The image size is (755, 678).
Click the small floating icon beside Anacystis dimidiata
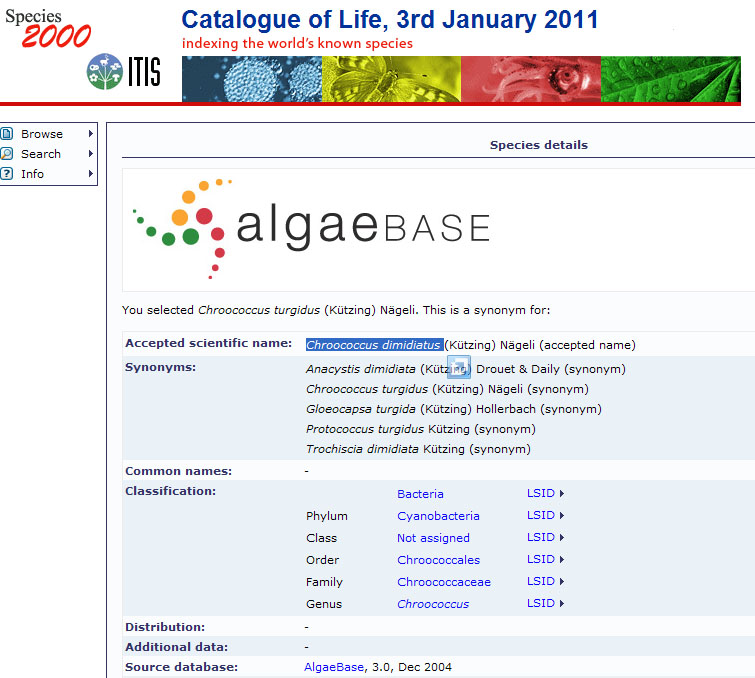point(458,366)
